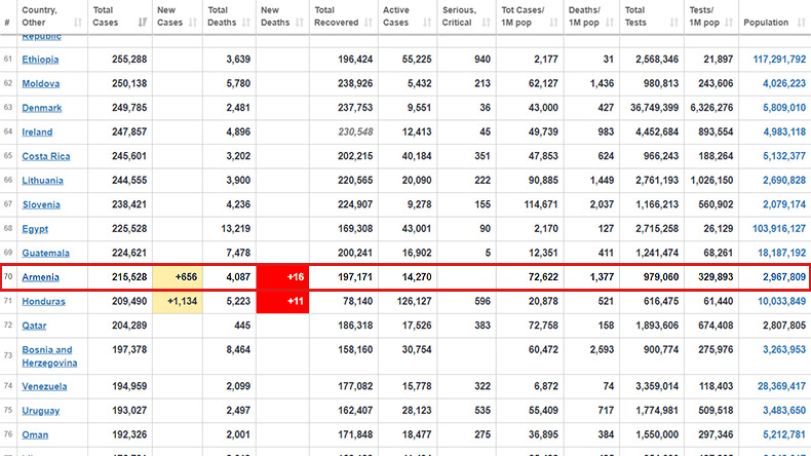This screenshot has width=811, height=456.
Task: Open the Lithuania country link
Action: pos(42,180)
